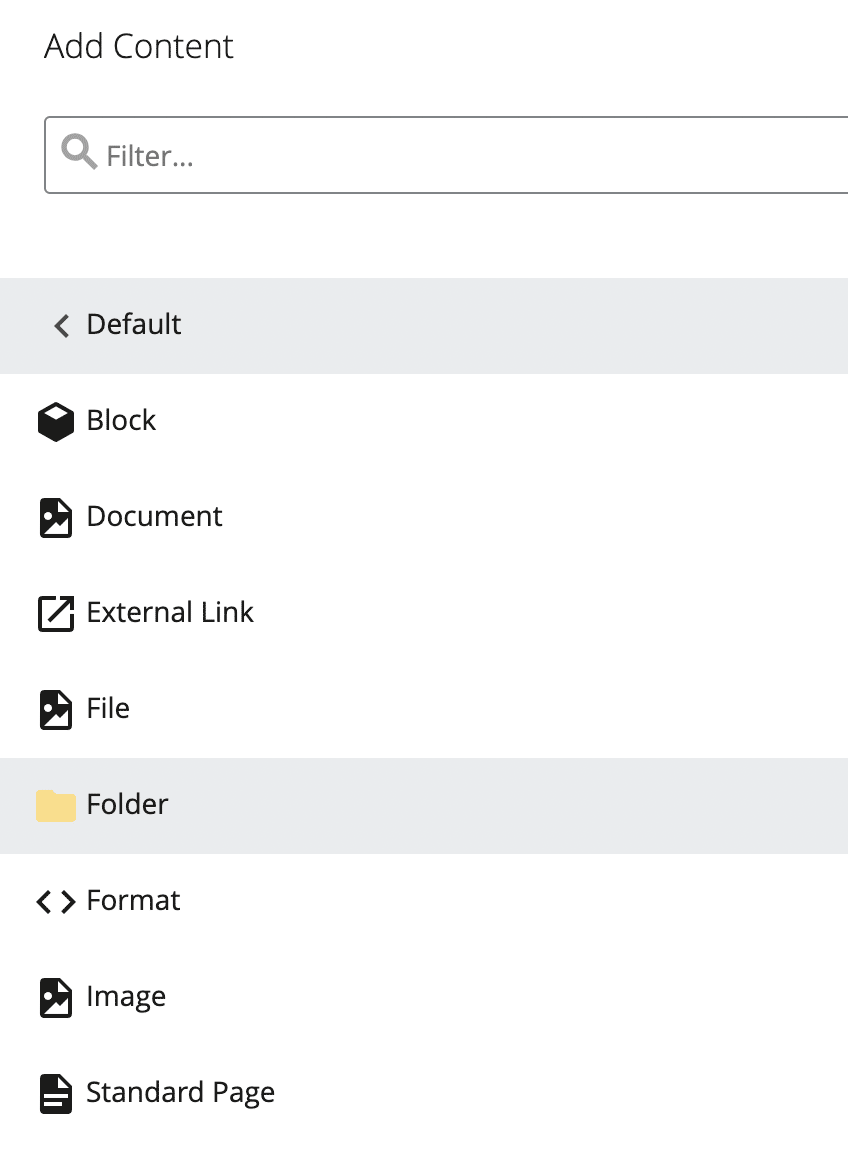This screenshot has width=848, height=1156.
Task: Select the Format code icon
Action: [56, 900]
